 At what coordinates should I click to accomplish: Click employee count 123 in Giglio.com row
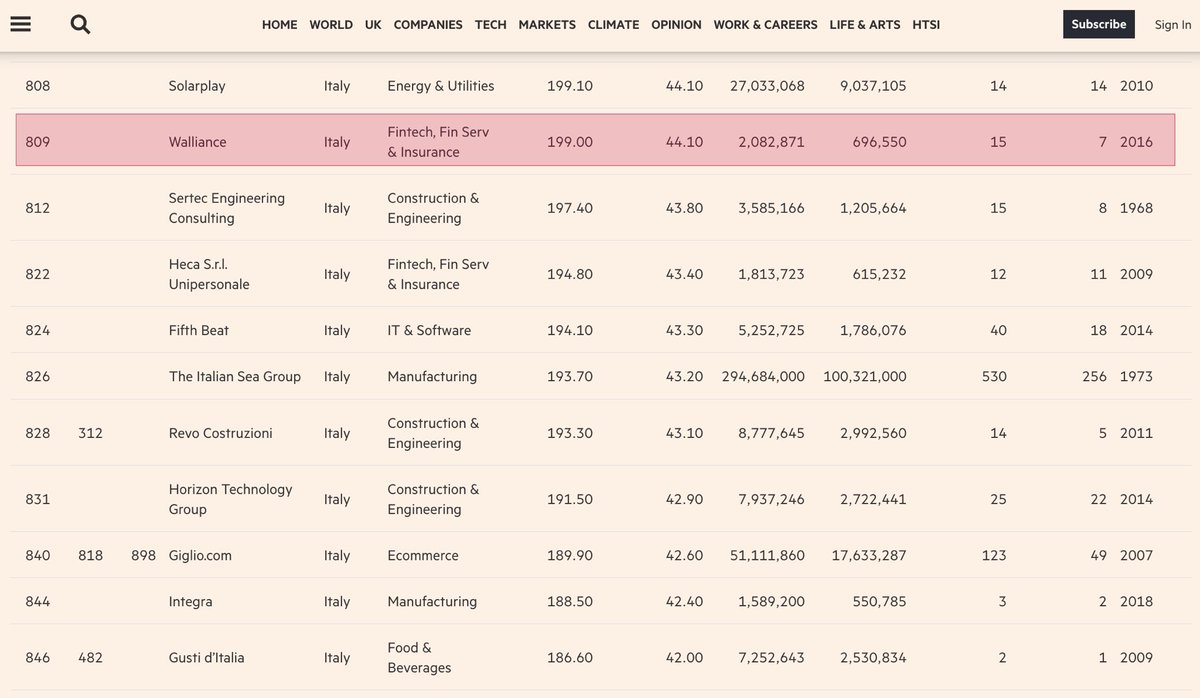(x=994, y=555)
